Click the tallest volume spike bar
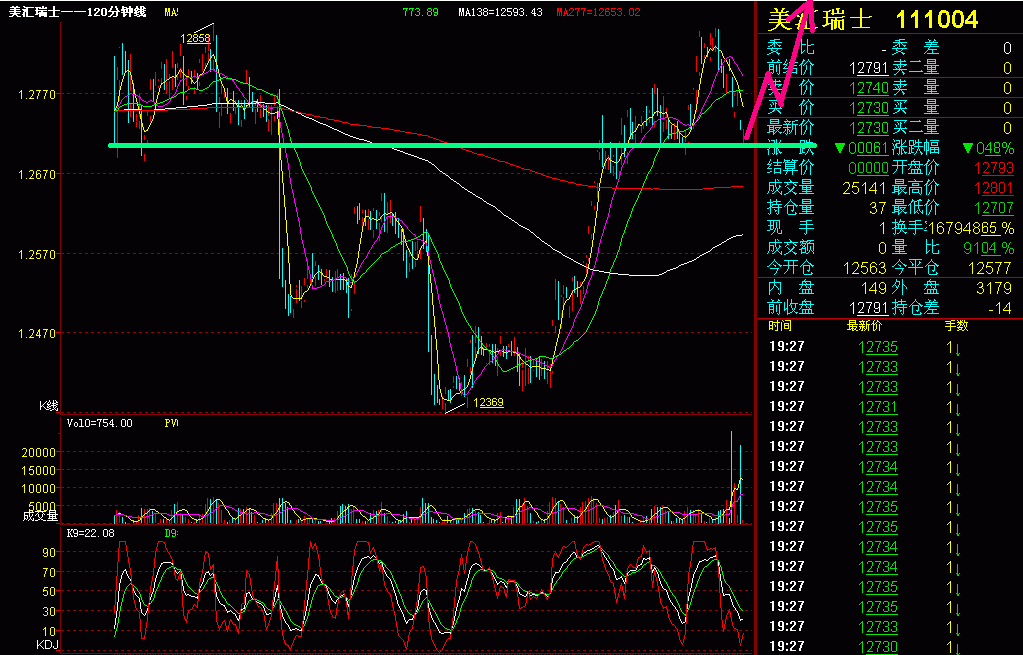 731,477
